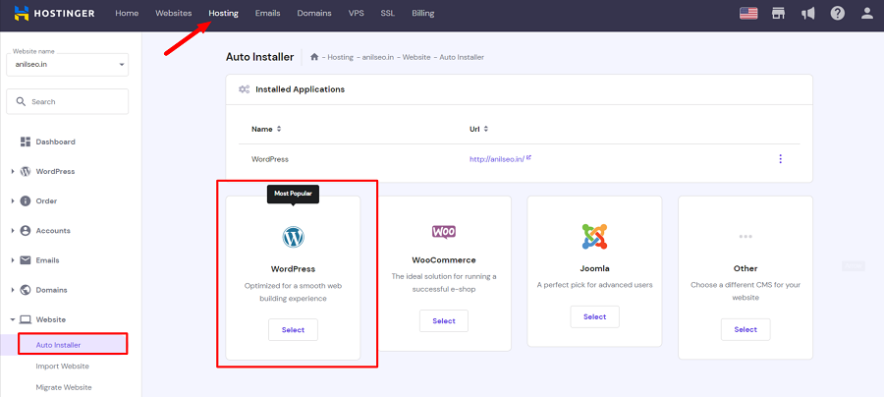The width and height of the screenshot is (884, 397).
Task: Open the WordPress row three-dot menu
Action: tap(780, 159)
